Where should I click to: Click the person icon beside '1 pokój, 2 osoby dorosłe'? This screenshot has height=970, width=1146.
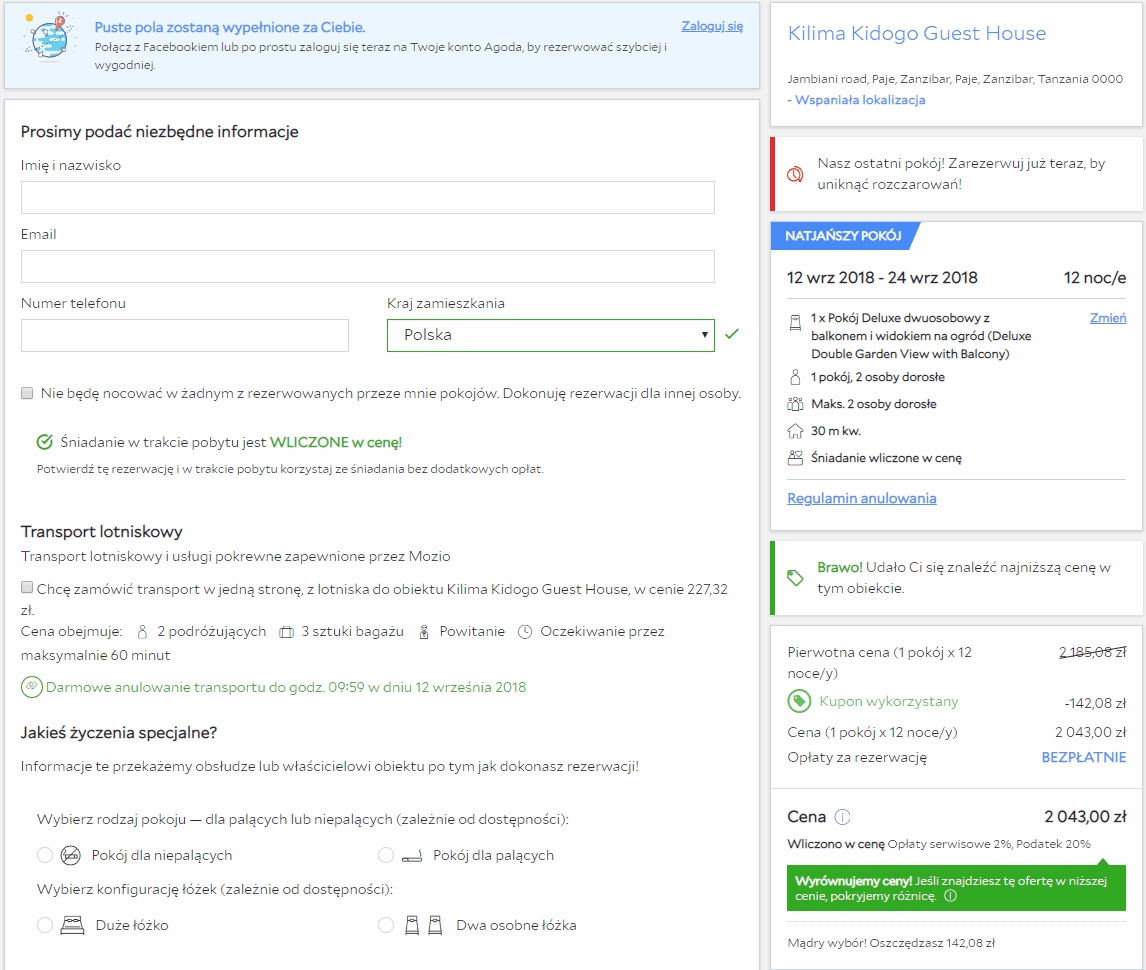[x=795, y=377]
